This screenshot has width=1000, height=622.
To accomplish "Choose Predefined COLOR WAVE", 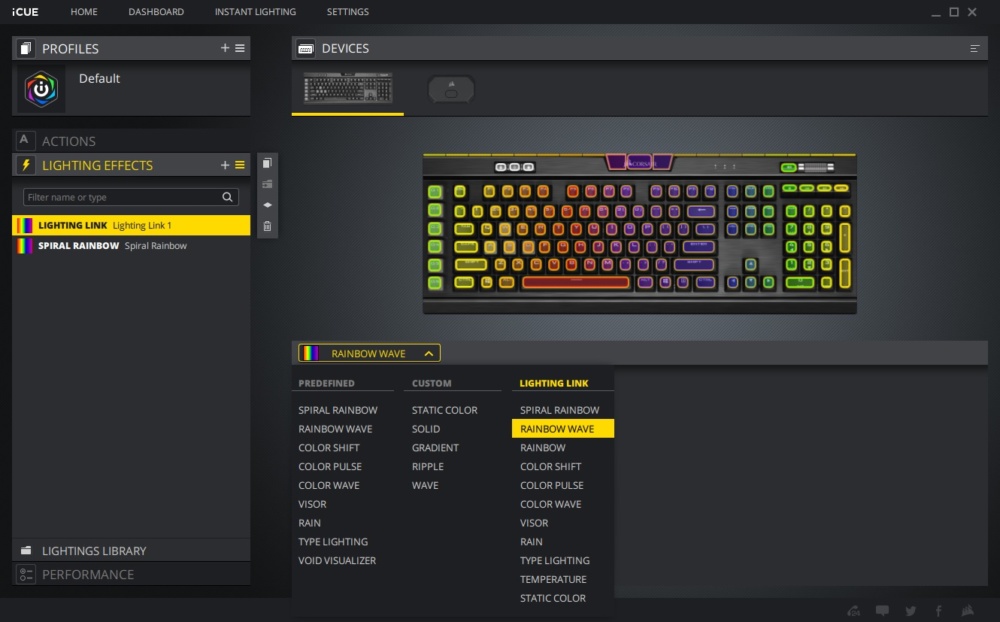I will pyautogui.click(x=328, y=485).
